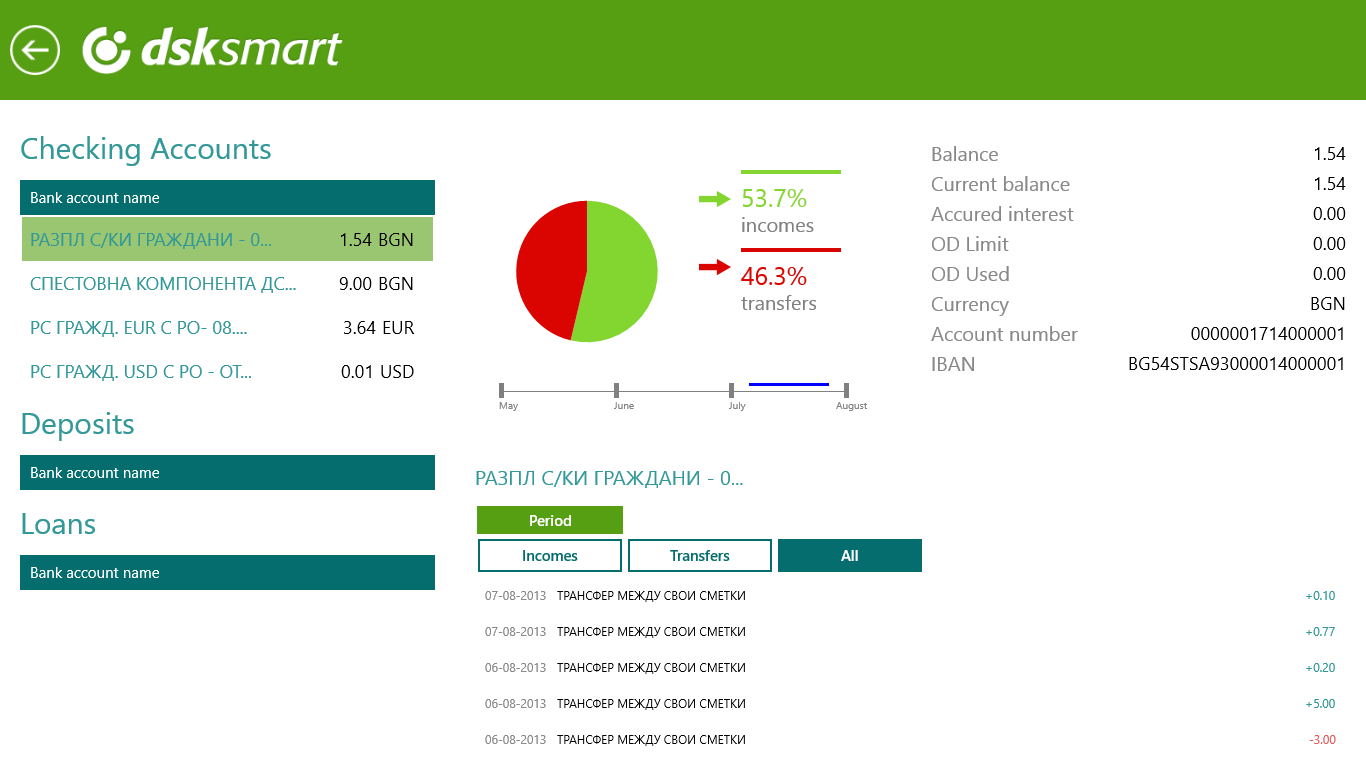Screen dimensions: 1366x768
Task: Click the red transfers arrow icon
Action: (715, 266)
